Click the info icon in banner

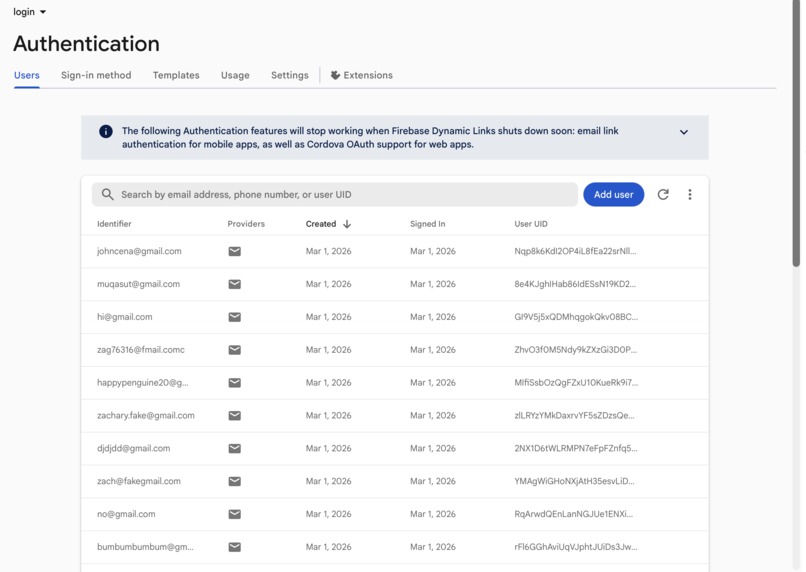click(106, 132)
